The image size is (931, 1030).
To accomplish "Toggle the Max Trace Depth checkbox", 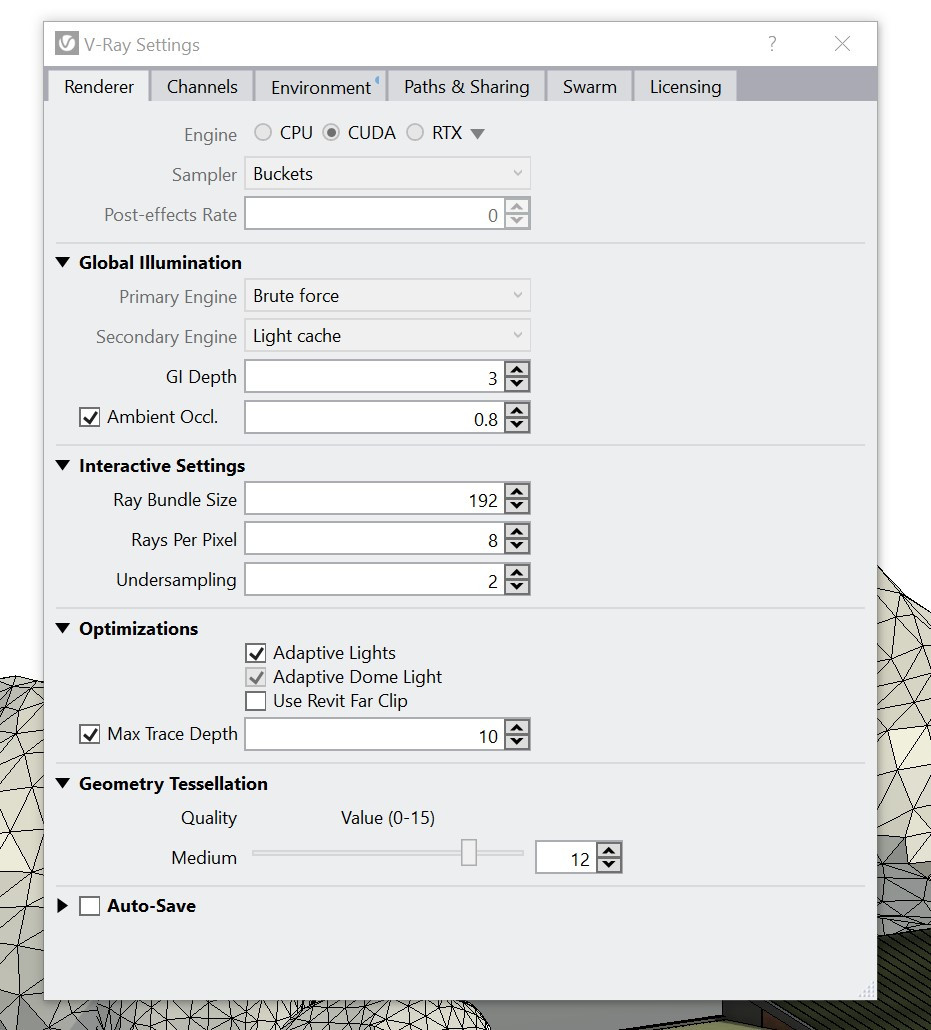I will pos(89,734).
